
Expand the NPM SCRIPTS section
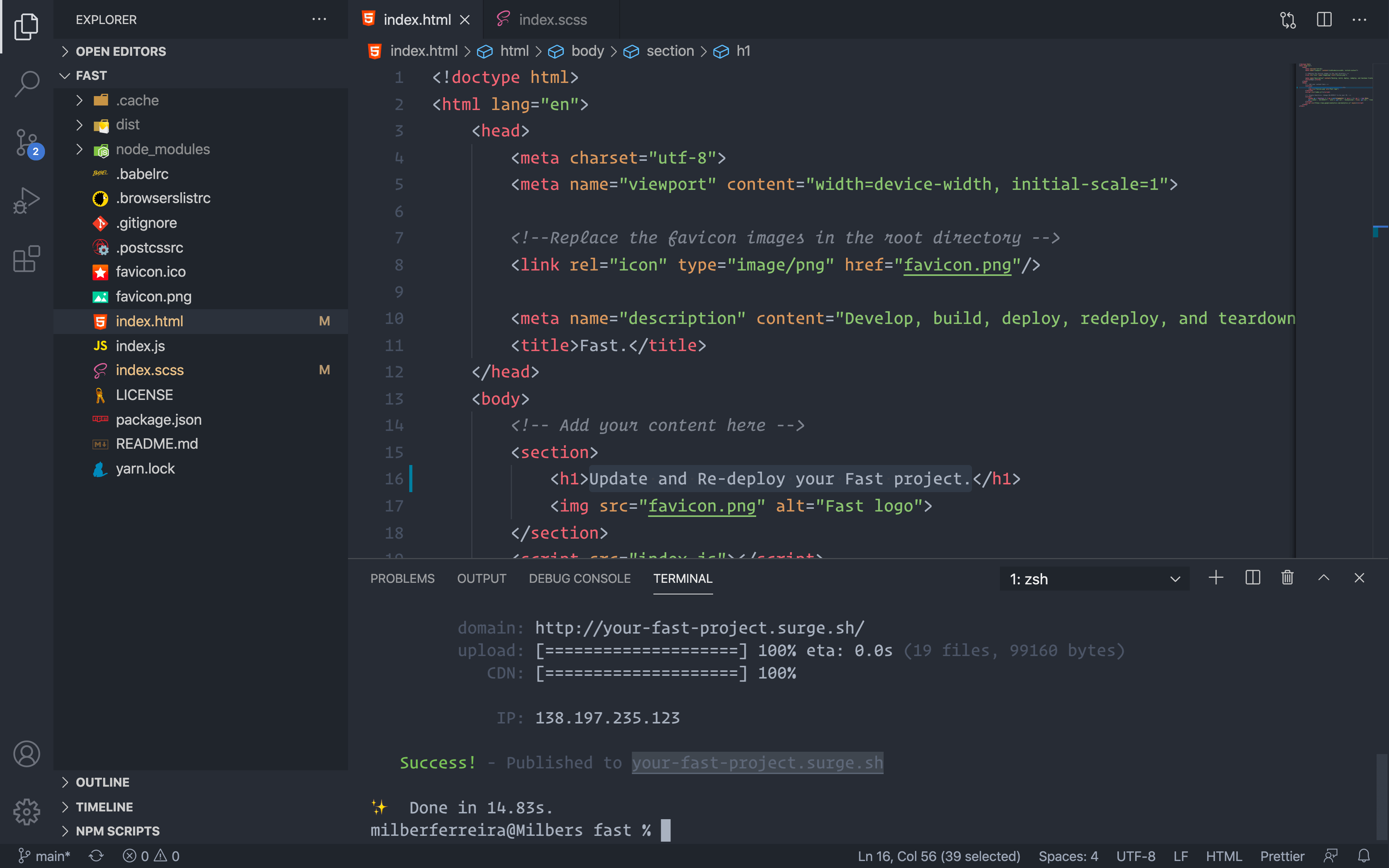(x=118, y=831)
